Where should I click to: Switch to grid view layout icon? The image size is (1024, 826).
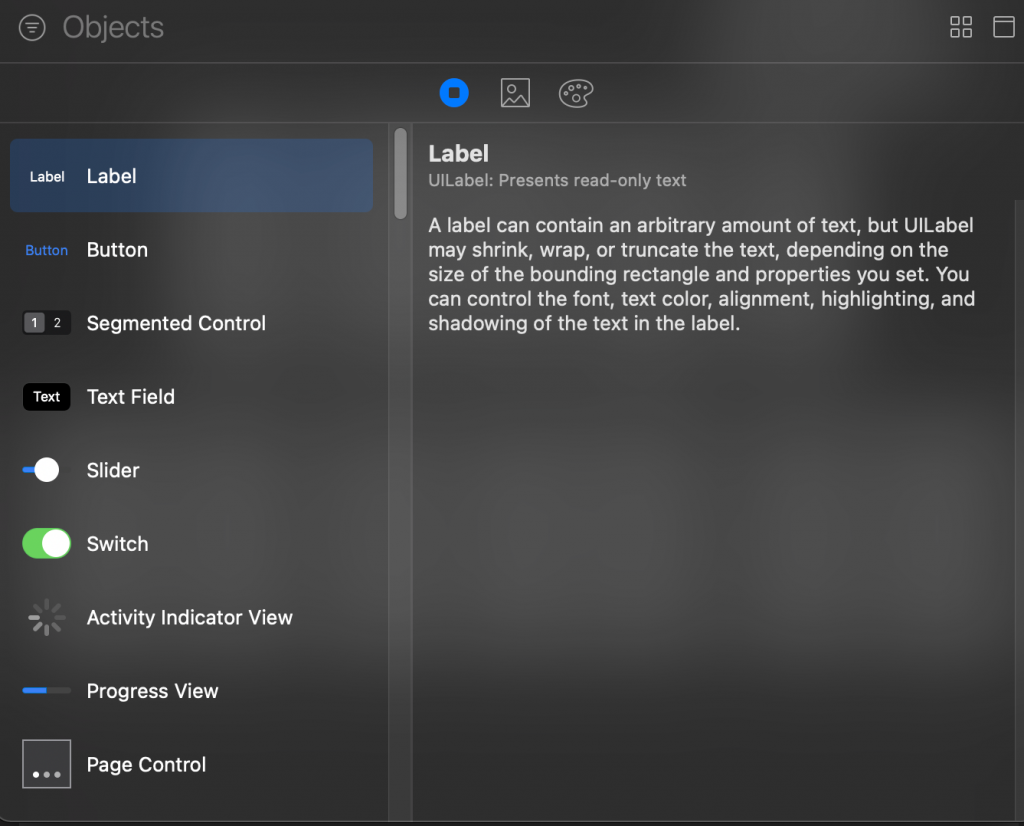point(961,27)
